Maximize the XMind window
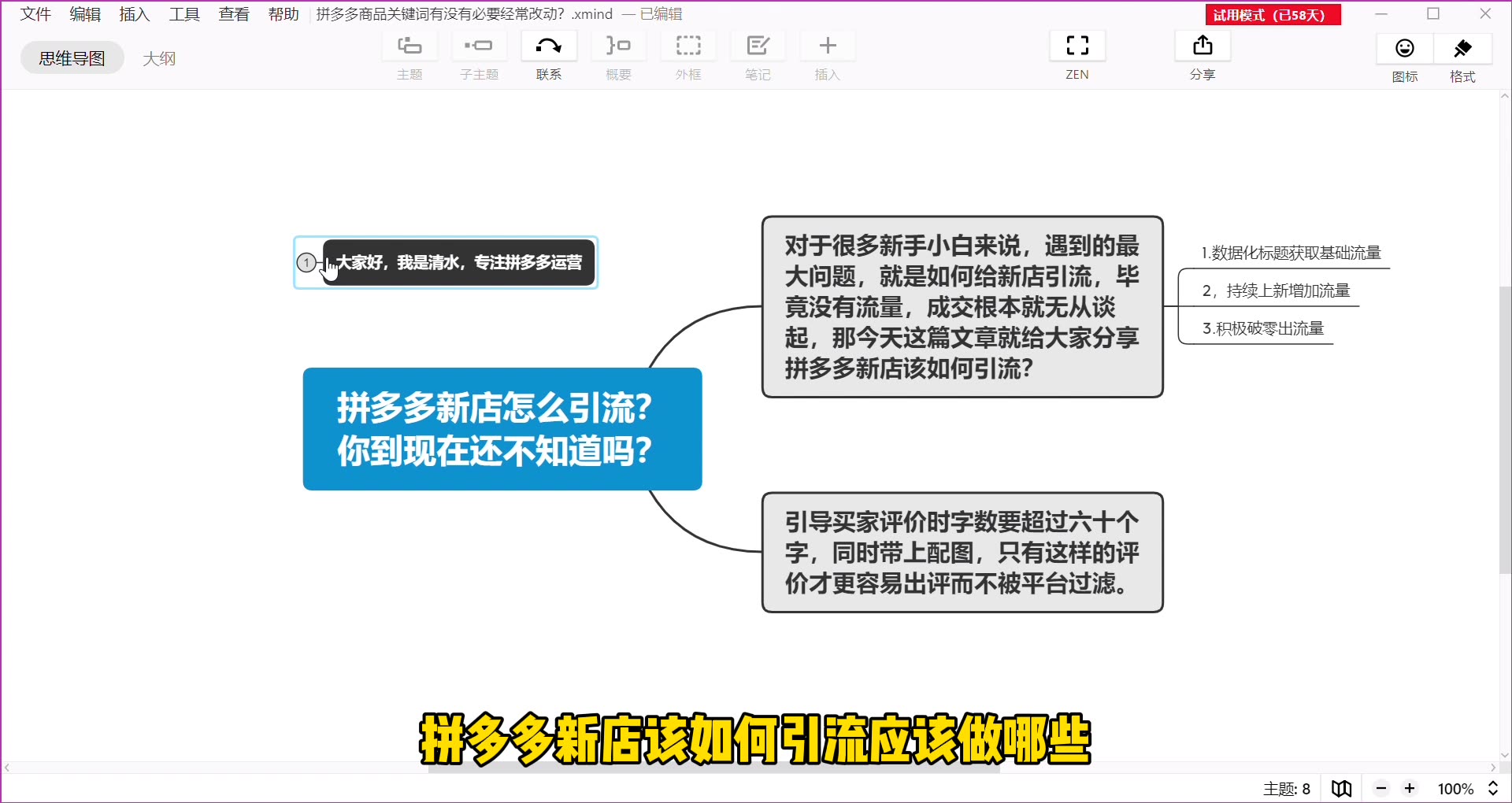This screenshot has height=803, width=1512. pyautogui.click(x=1433, y=14)
